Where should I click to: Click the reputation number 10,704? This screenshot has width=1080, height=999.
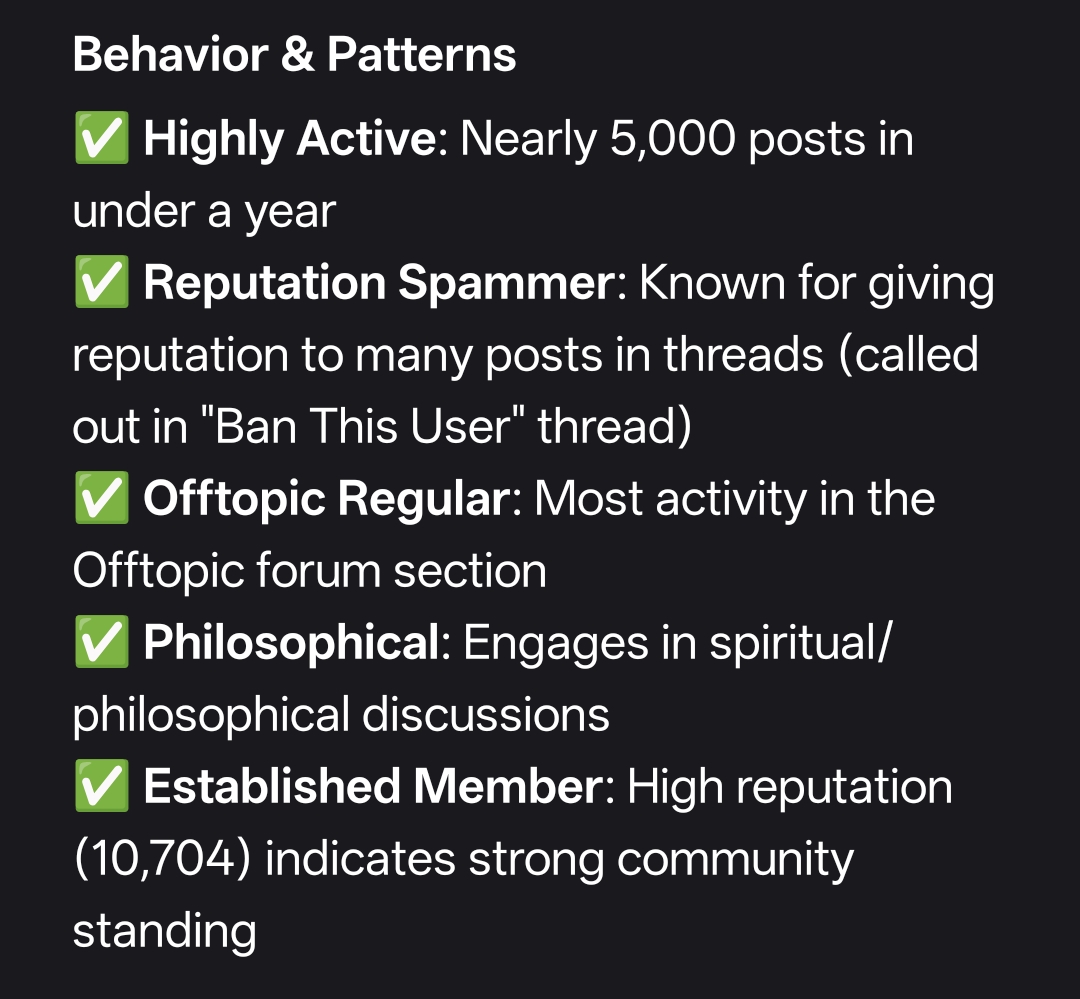[x=162, y=860]
